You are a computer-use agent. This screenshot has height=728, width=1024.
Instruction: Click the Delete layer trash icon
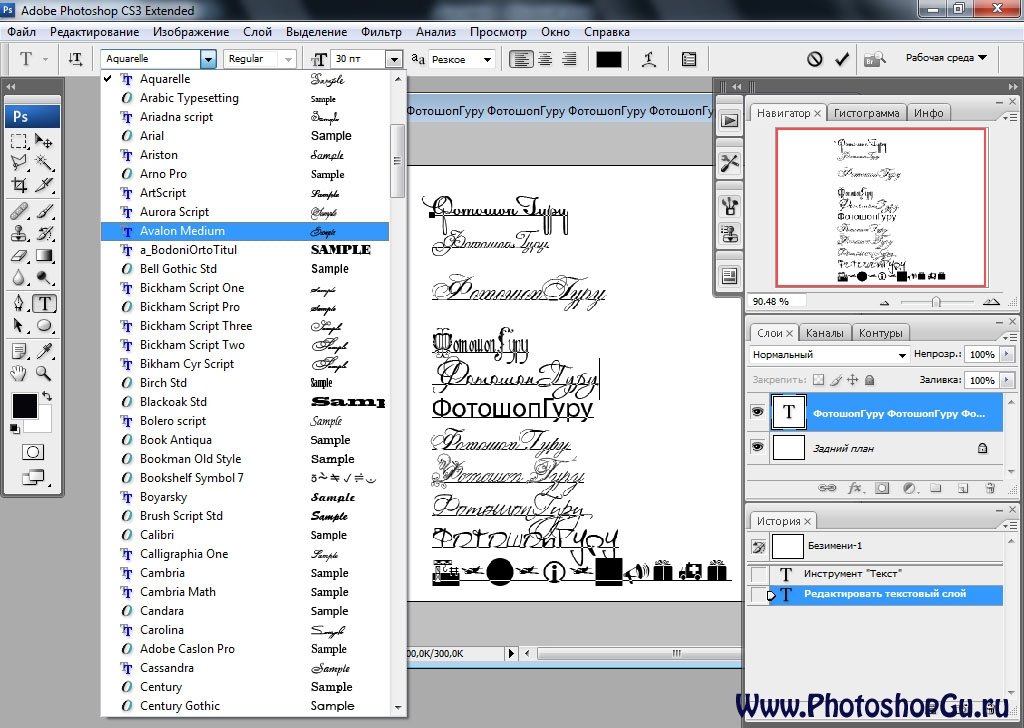990,488
